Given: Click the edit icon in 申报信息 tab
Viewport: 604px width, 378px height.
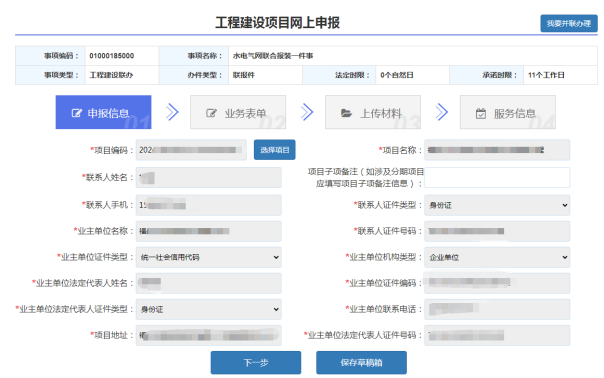Looking at the screenshot, I should pyautogui.click(x=77, y=113).
